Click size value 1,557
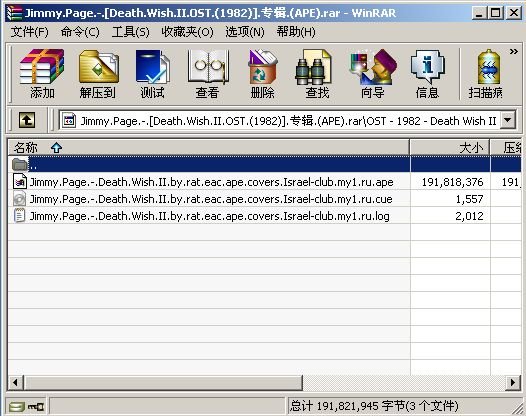The width and height of the screenshot is (526, 416). pyautogui.click(x=469, y=199)
